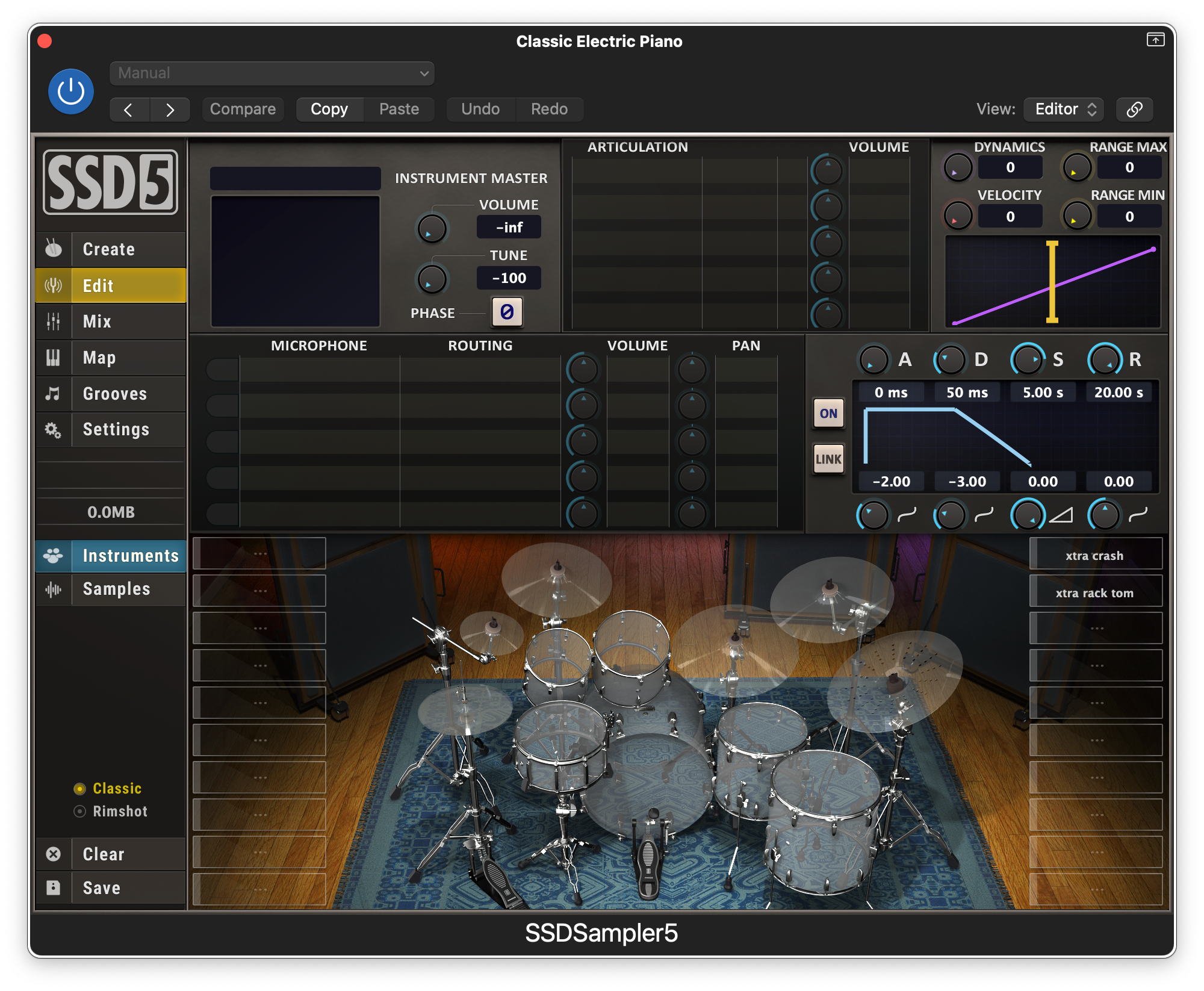
Task: Open the Mix panel via its mixer icon
Action: tap(53, 322)
